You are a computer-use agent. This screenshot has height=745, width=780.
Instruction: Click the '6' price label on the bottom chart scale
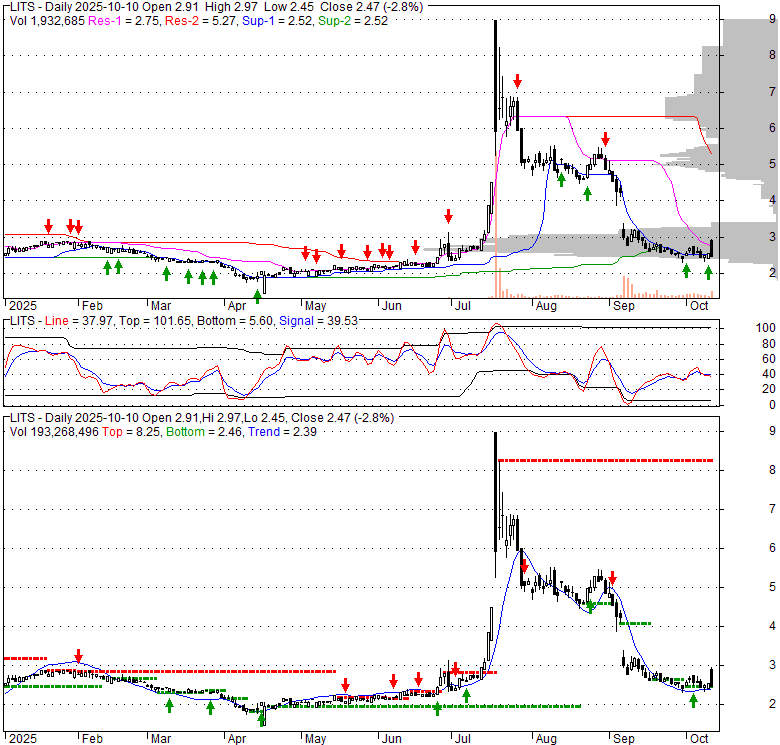(x=772, y=548)
